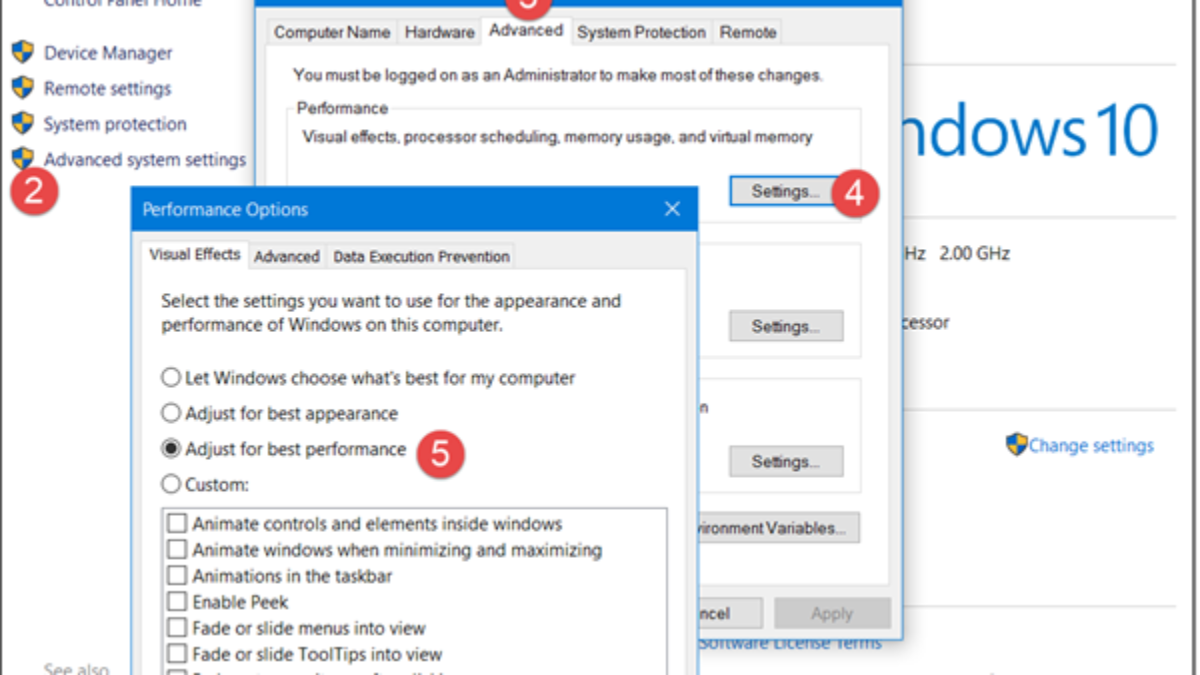
Task: Open Advanced system settings link
Action: 145,160
